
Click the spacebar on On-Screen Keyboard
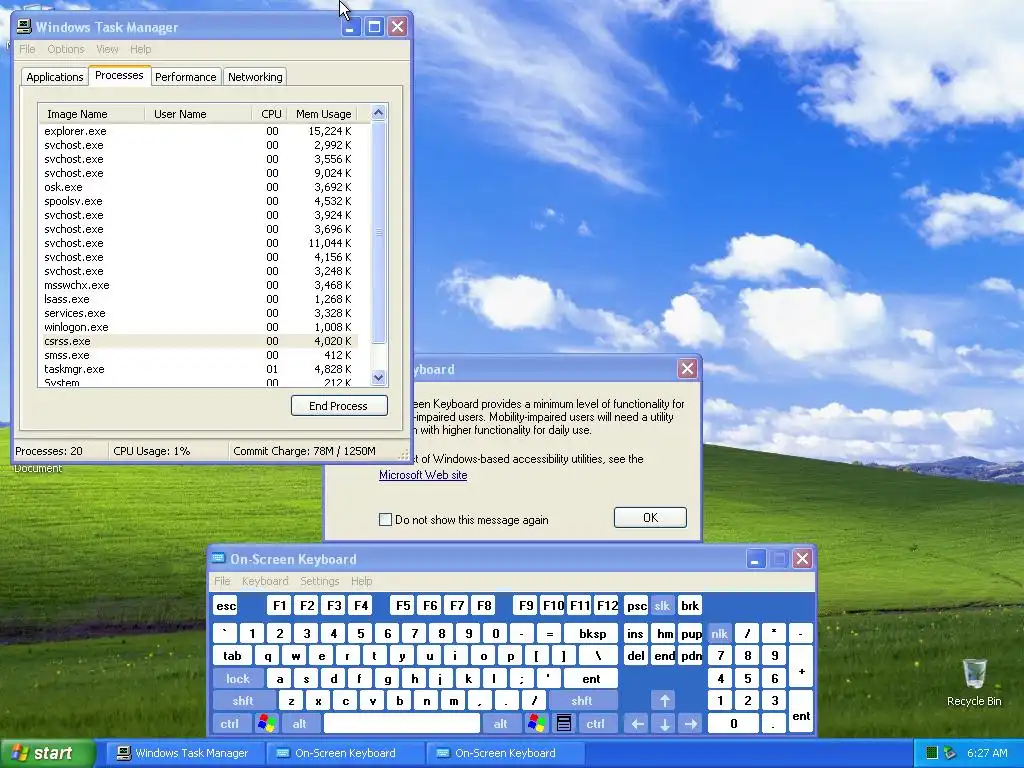click(402, 724)
